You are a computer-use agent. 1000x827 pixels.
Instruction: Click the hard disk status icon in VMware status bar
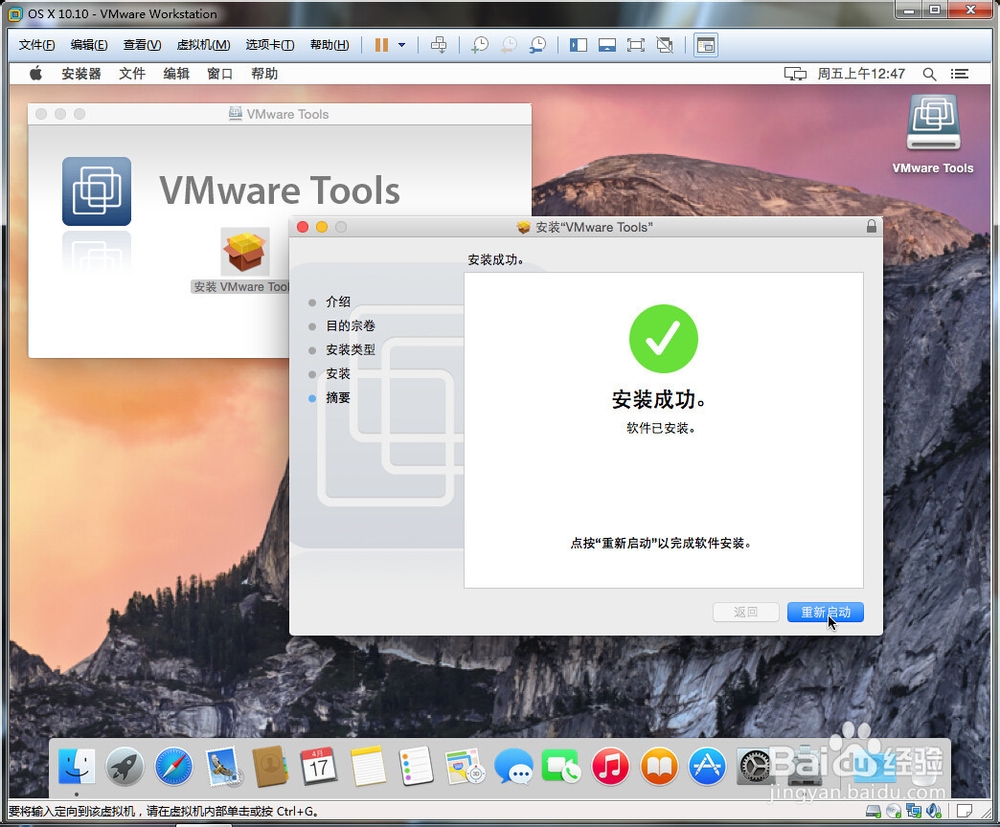[873, 811]
